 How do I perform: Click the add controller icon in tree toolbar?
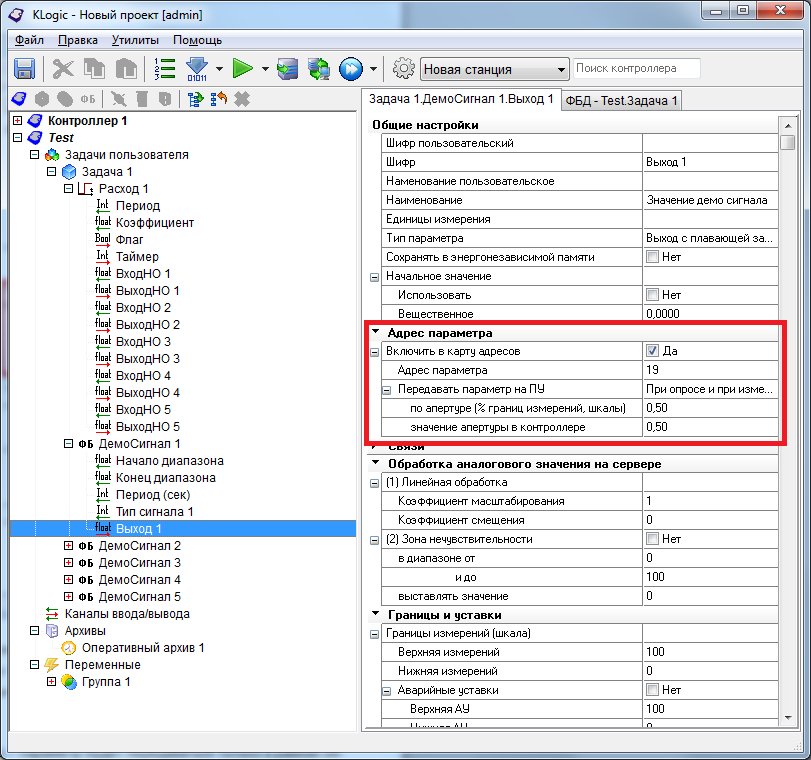point(19,99)
